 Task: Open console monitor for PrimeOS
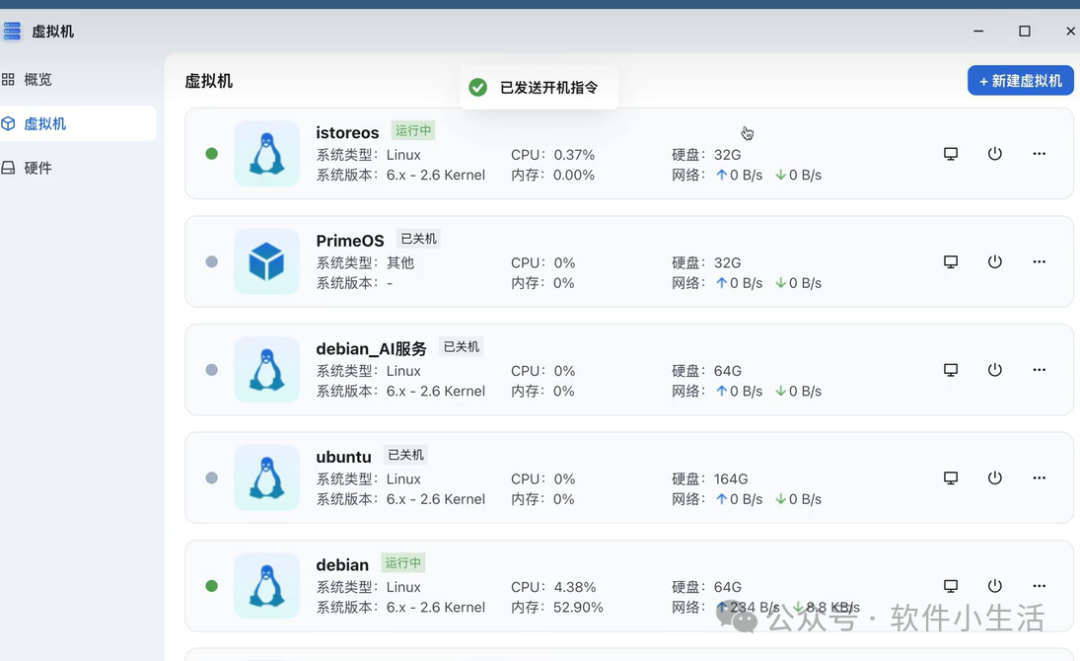point(951,262)
